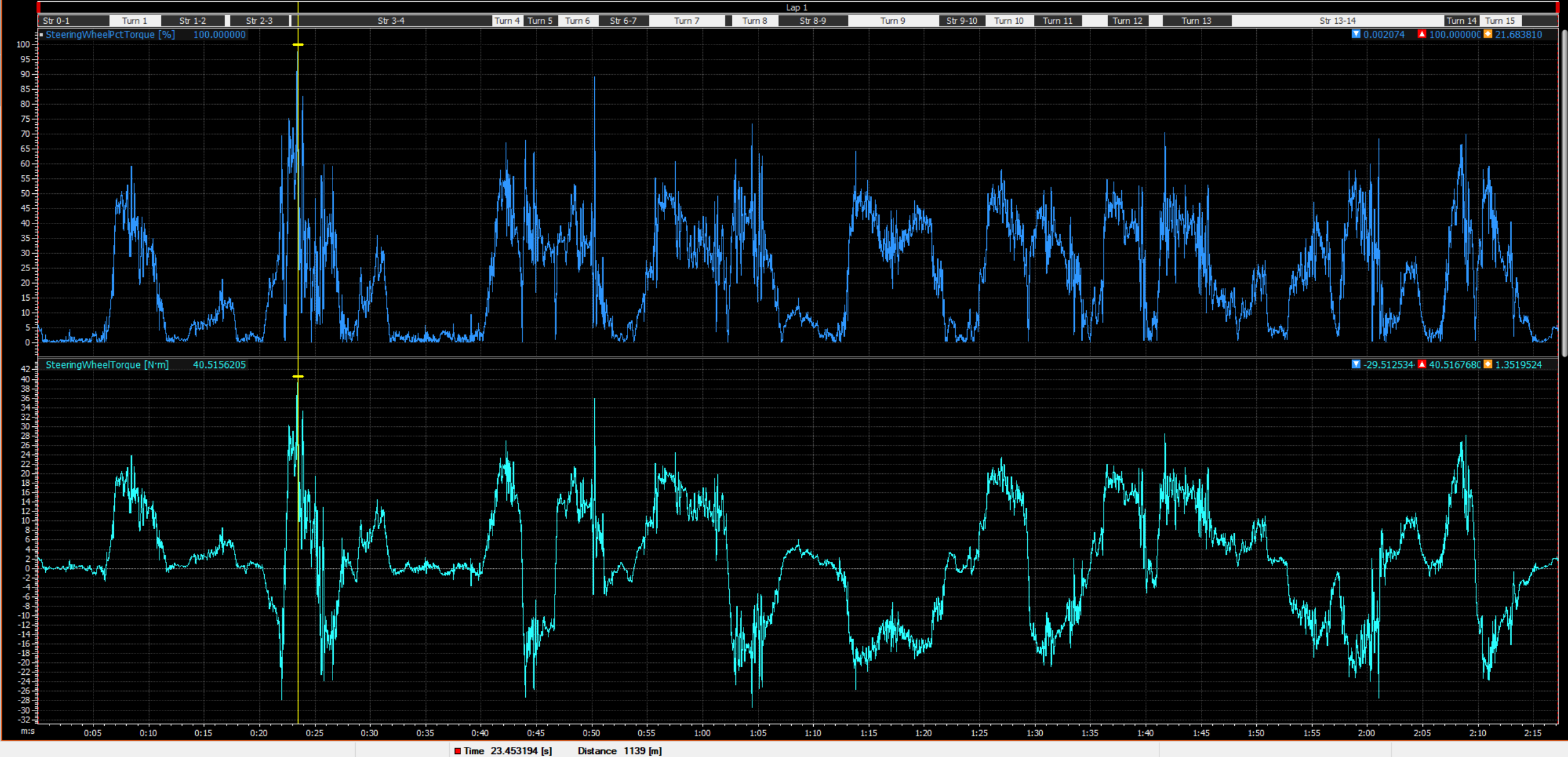Screen dimensions: 1568x757
Task: Select the Str 6-7 track section
Action: [623, 21]
